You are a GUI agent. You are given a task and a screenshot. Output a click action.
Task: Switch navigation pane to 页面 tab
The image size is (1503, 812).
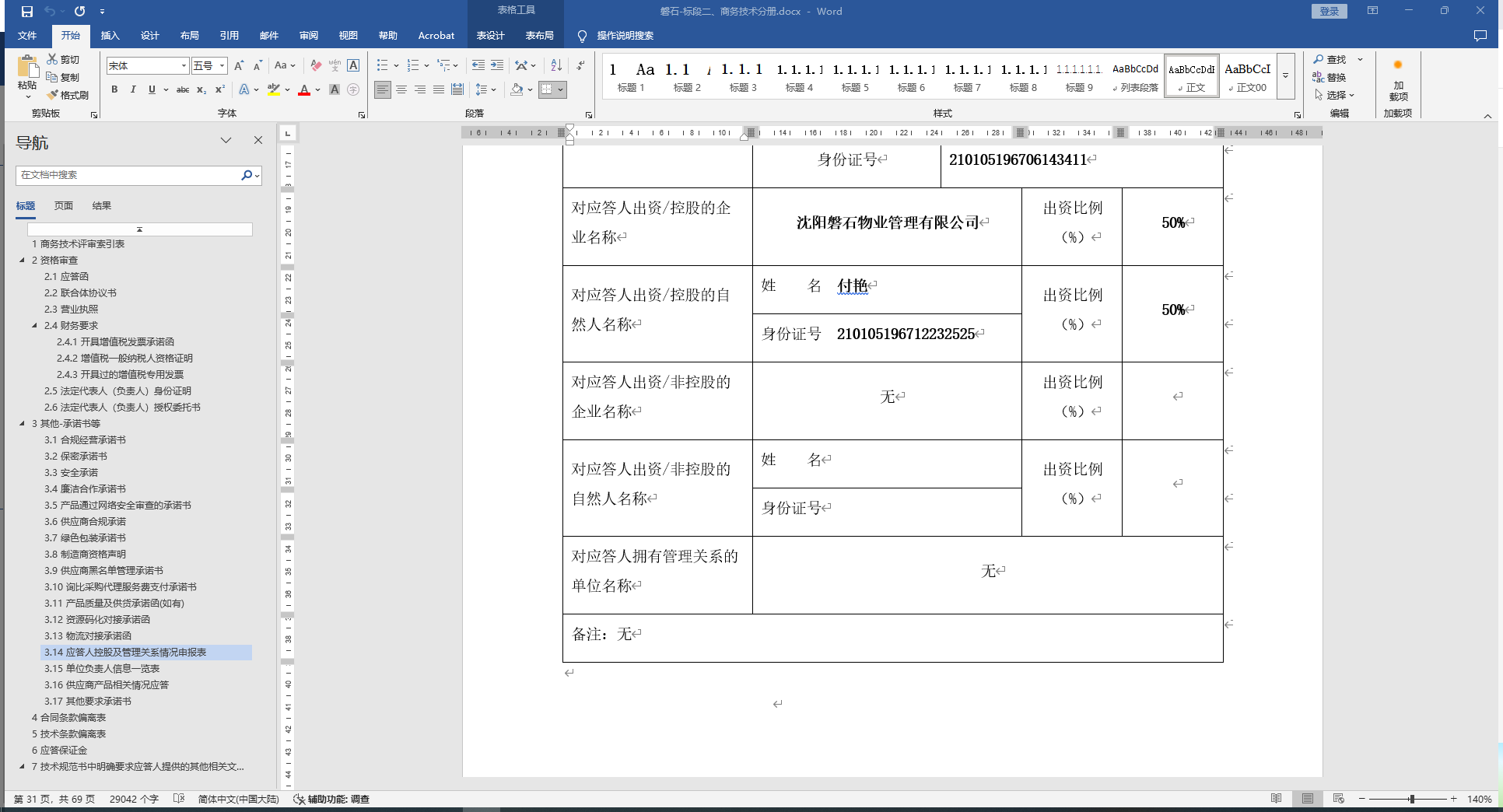point(64,206)
